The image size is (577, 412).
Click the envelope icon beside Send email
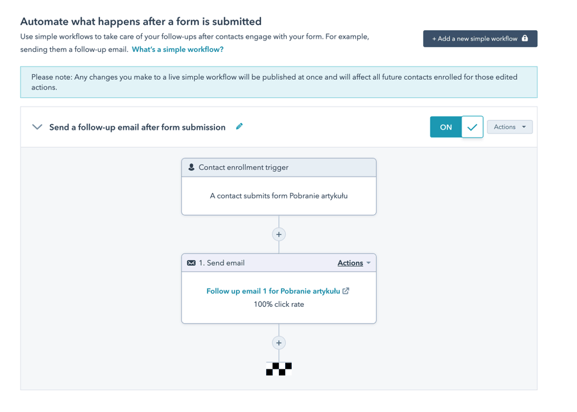point(191,263)
